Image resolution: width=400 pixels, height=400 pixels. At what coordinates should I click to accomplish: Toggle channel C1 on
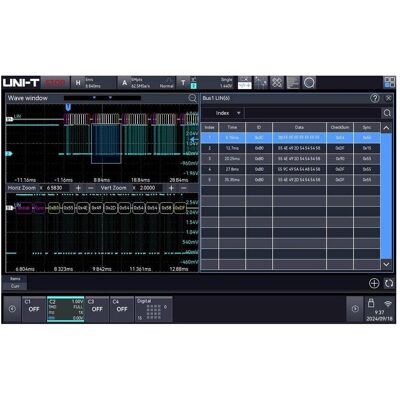pyautogui.click(x=34, y=309)
